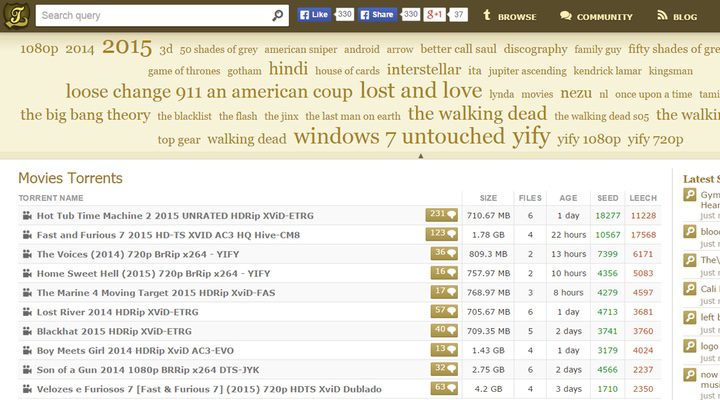Open The Voices (2014) 720p YIFY link
The height and width of the screenshot is (400, 720).
138,254
